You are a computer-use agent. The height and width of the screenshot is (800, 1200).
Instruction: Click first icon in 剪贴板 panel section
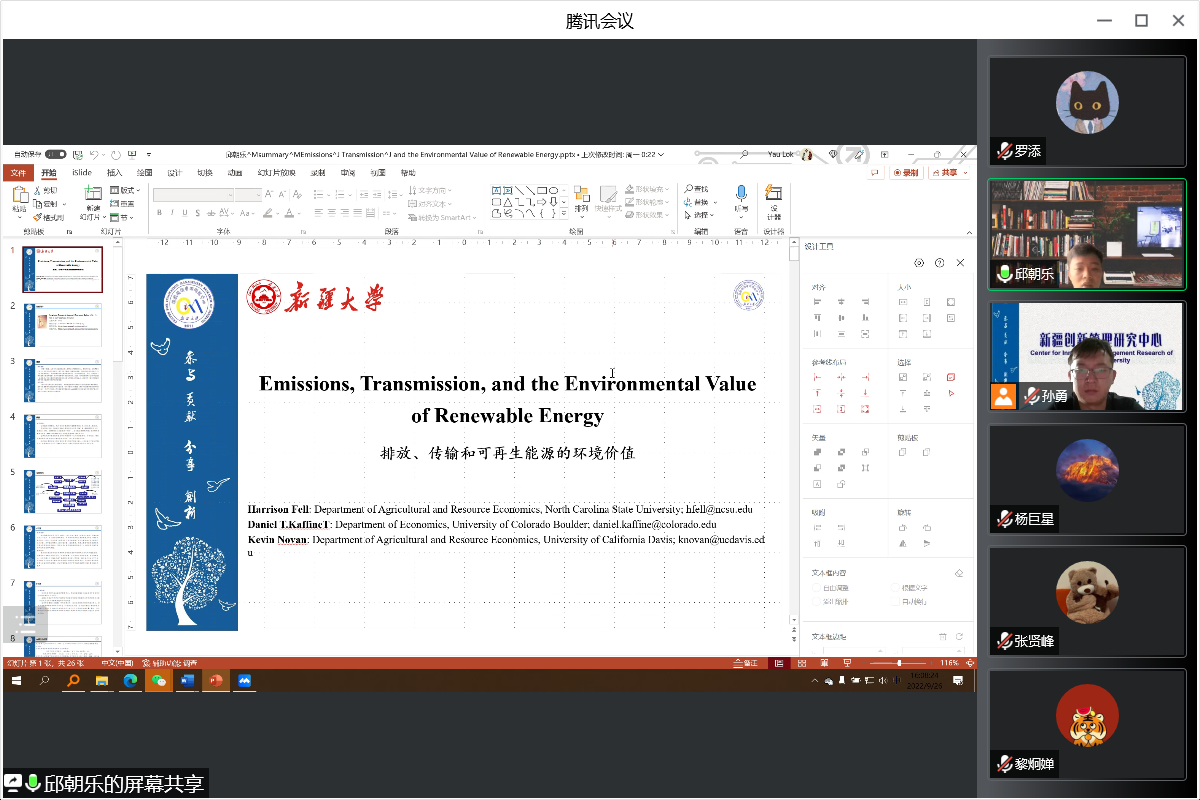[902, 452]
